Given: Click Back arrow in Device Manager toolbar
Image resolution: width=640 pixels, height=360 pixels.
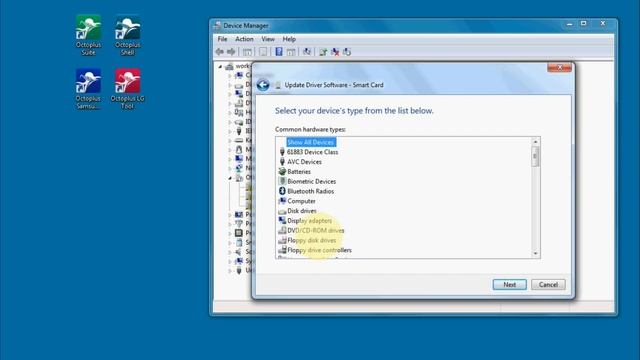Looking at the screenshot, I should tap(220, 52).
